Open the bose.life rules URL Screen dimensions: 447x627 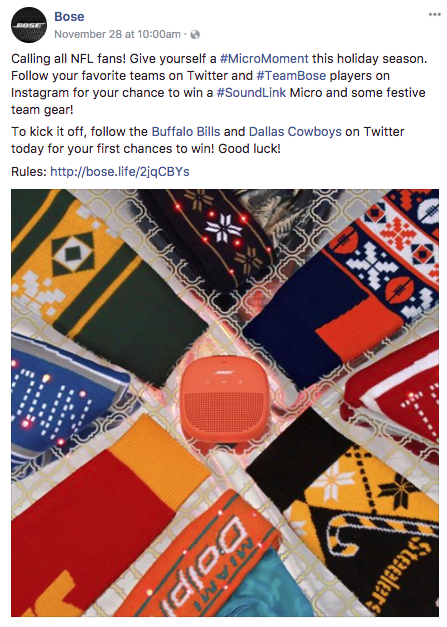120,172
